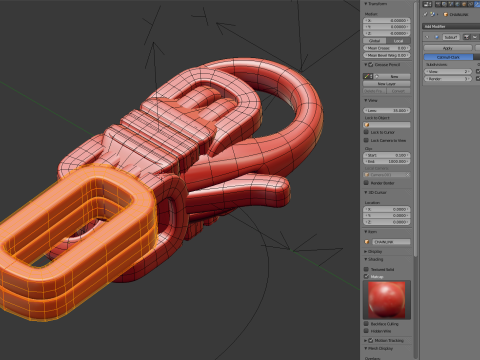Screen dimensions: 480x360
Task: Open the Render properties tab icon
Action: [438, 4]
